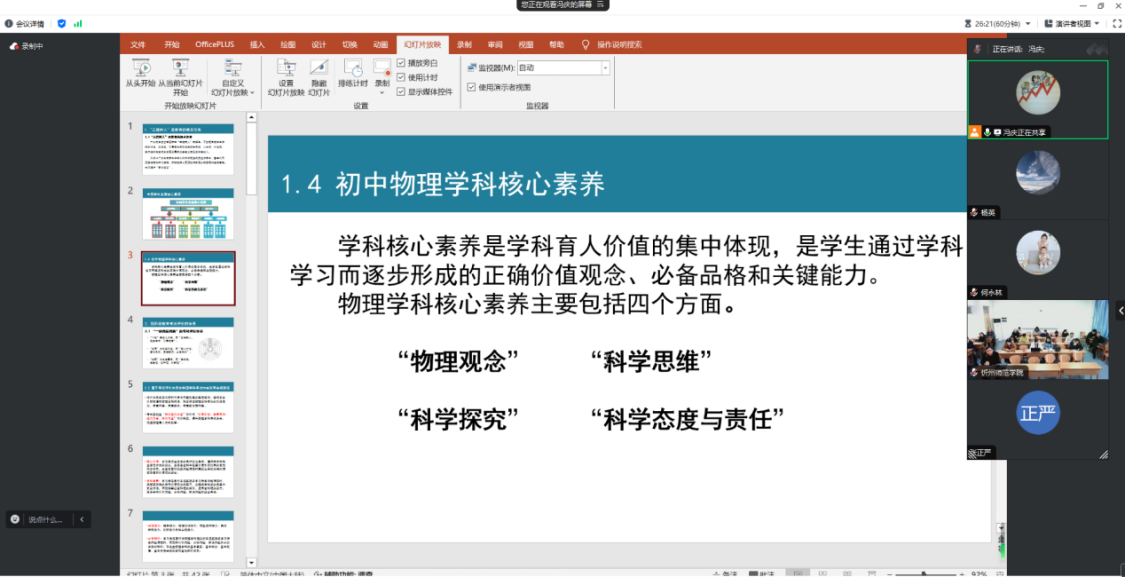This screenshot has height=577, width=1125.
Task: Click the slide thumbnail panel scrollbar
Action: tap(251, 160)
